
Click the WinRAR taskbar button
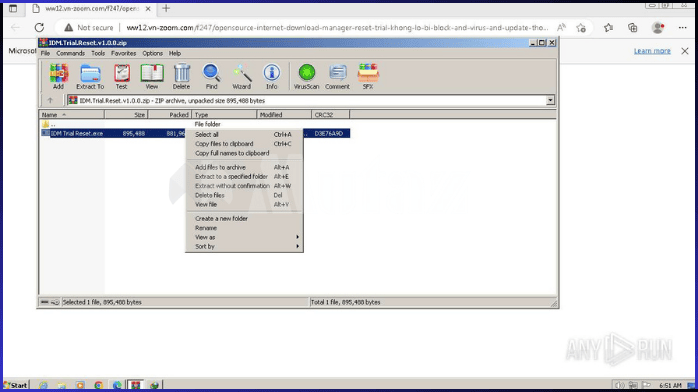pos(136,385)
